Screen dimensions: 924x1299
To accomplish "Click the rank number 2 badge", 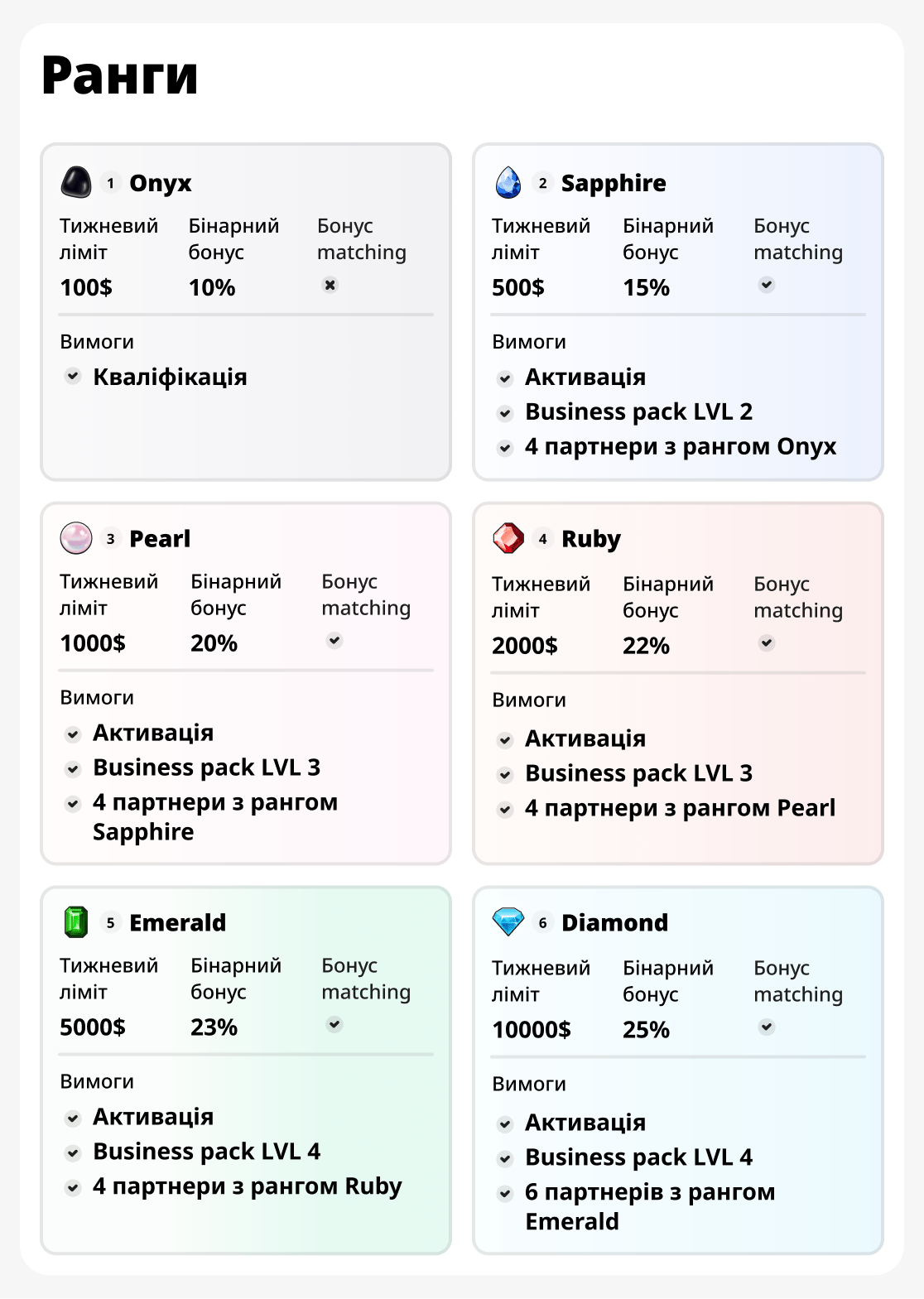I will (x=542, y=183).
